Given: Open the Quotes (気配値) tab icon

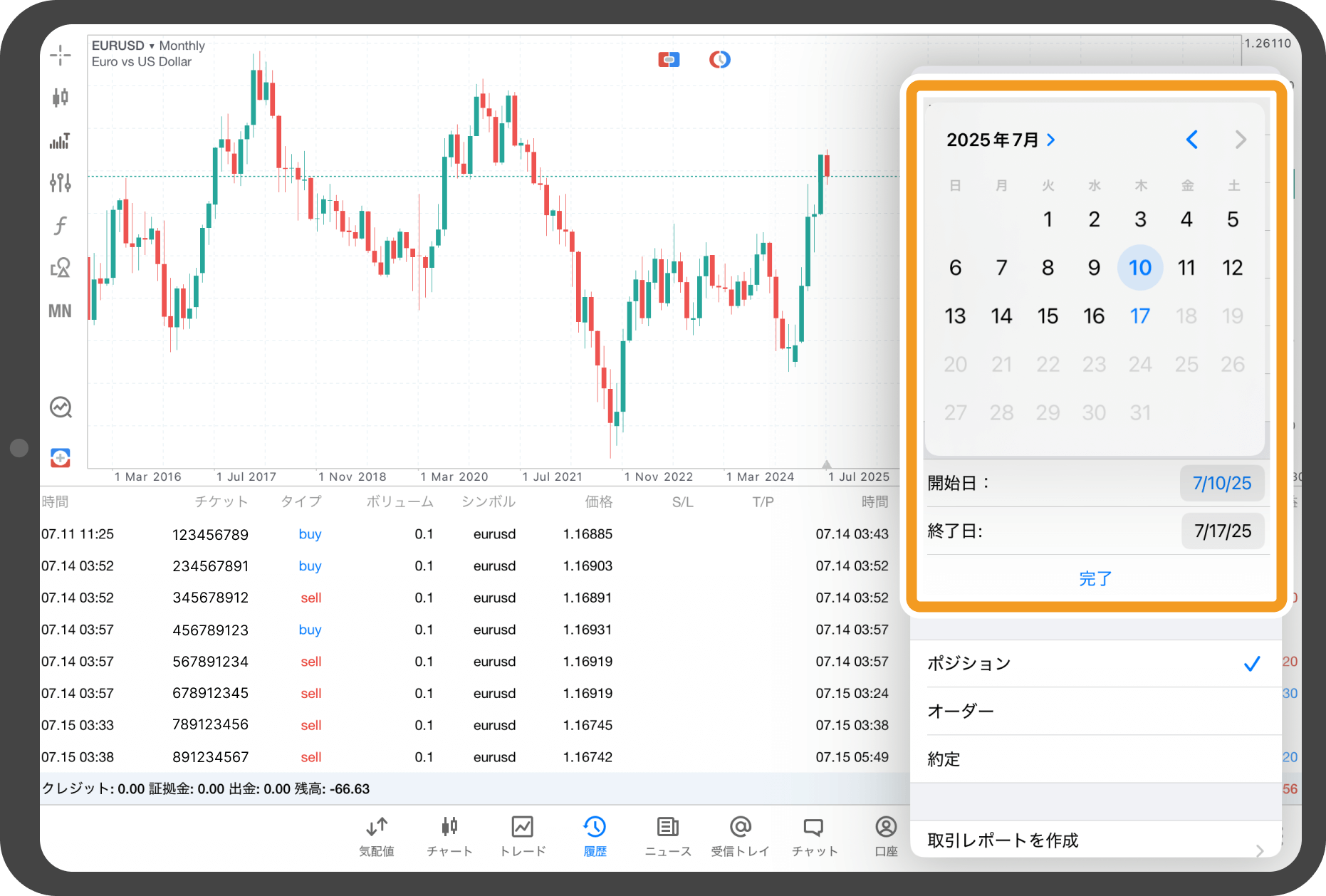Looking at the screenshot, I should (377, 835).
